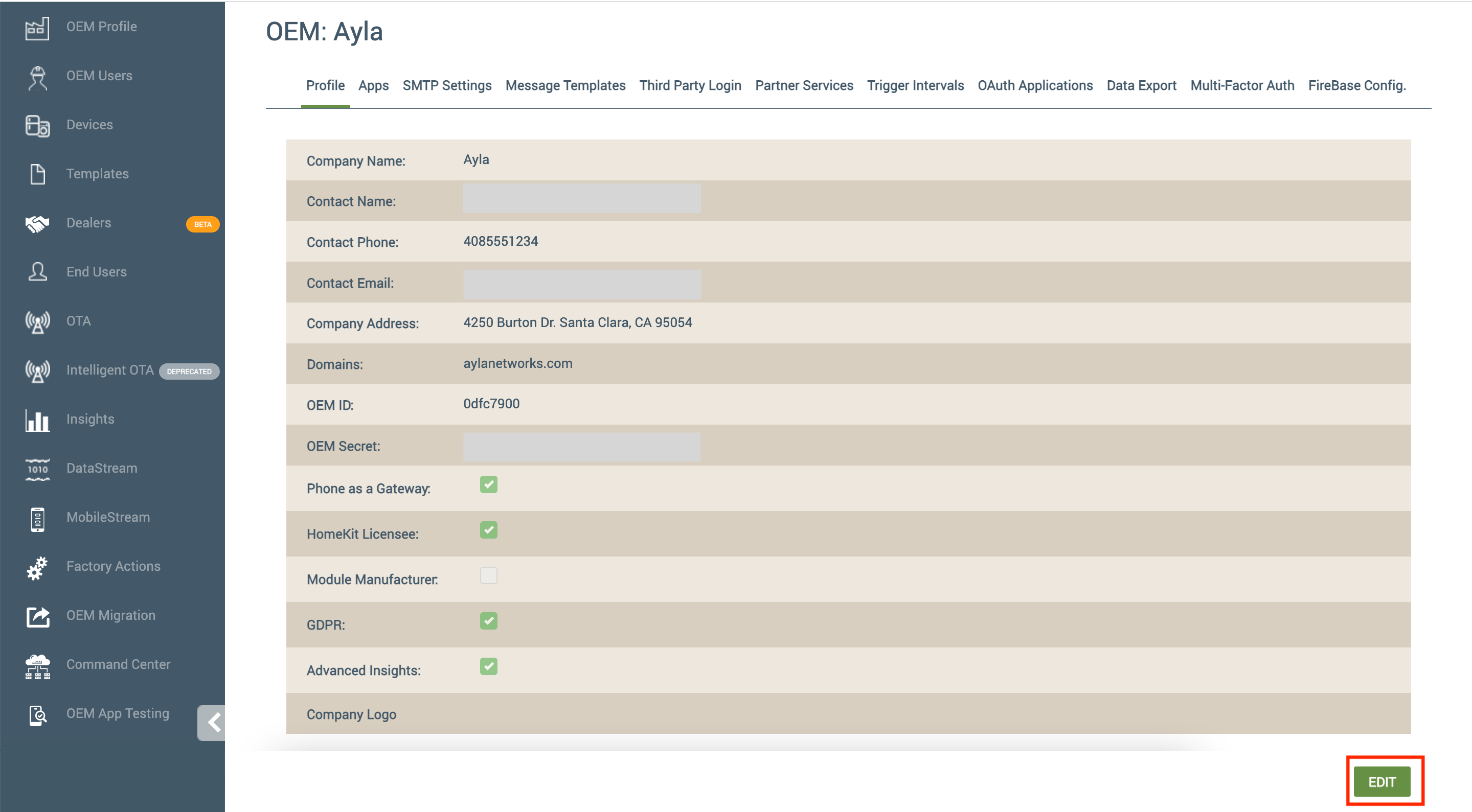Open the Partner Services tab
Viewport: 1472px width, 812px height.
pyautogui.click(x=804, y=85)
